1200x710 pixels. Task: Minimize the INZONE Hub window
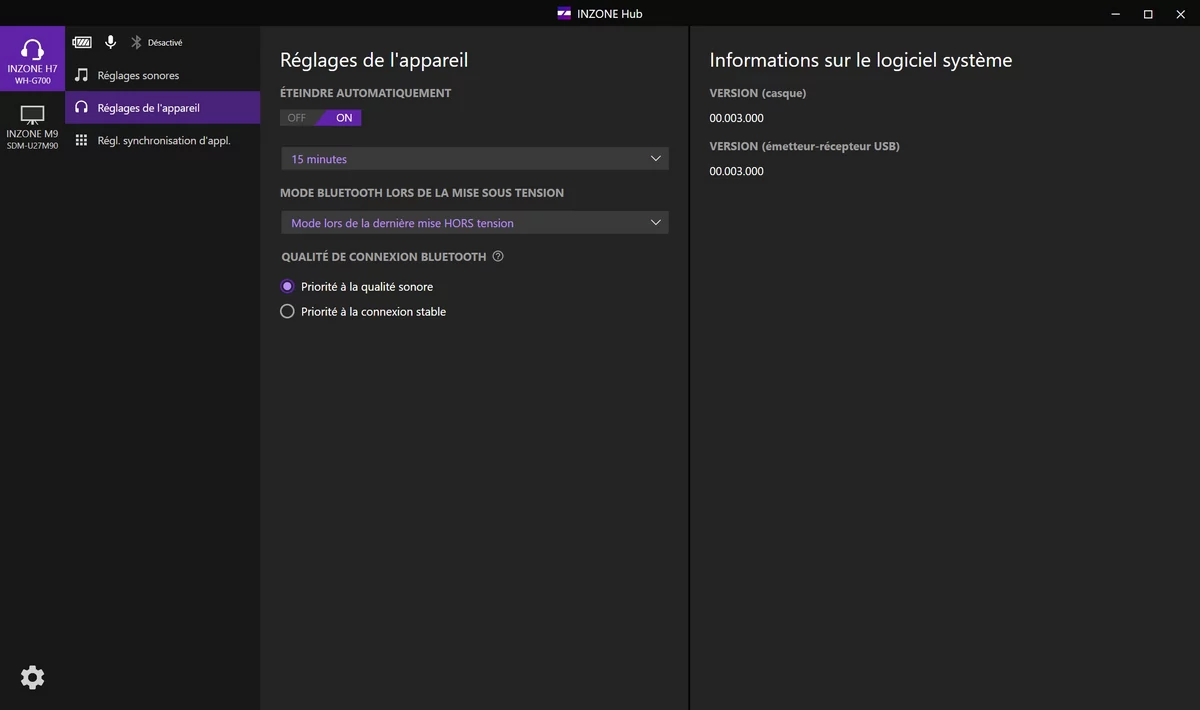pos(1115,13)
